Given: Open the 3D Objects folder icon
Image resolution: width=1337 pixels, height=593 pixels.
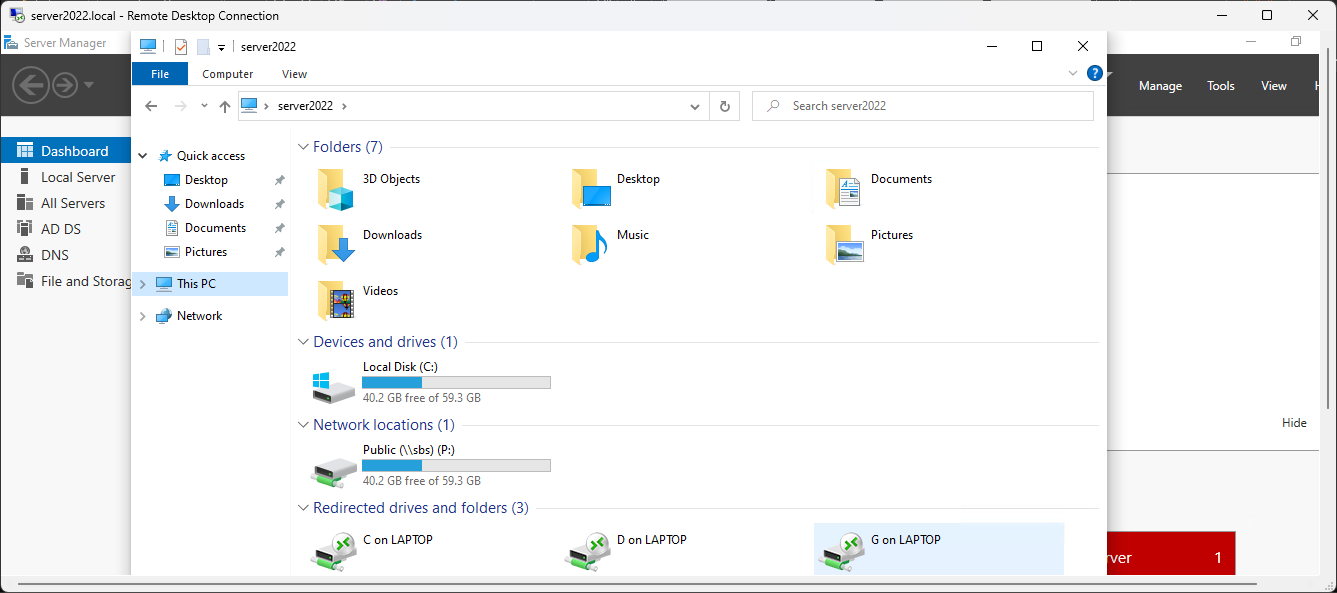Looking at the screenshot, I should pyautogui.click(x=336, y=188).
